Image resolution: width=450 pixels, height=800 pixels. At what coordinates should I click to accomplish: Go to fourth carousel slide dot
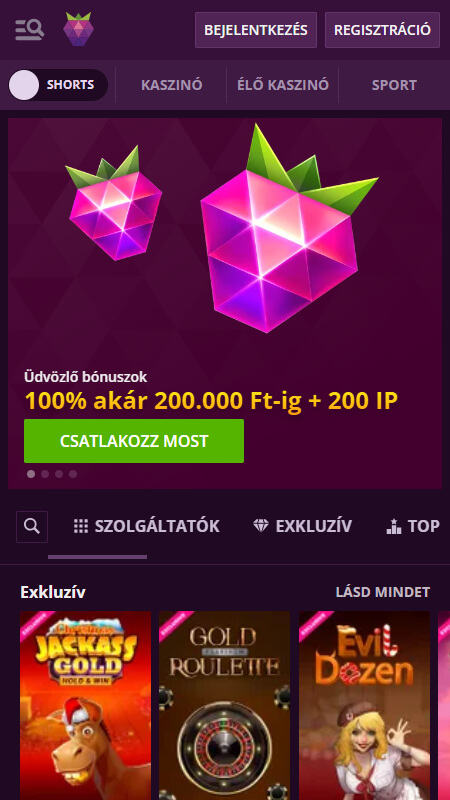pyautogui.click(x=73, y=474)
